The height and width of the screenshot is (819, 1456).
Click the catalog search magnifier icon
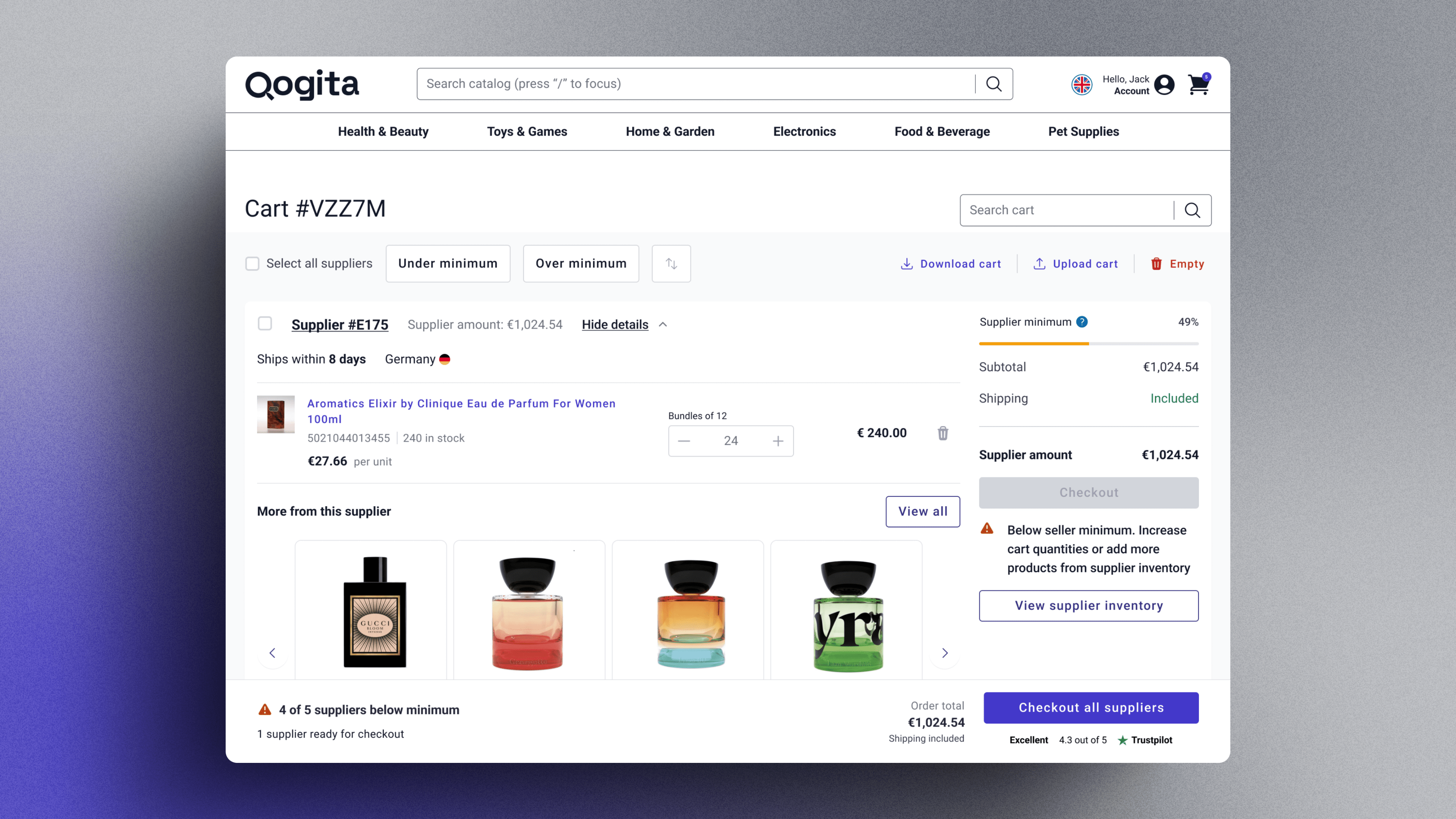click(x=994, y=84)
